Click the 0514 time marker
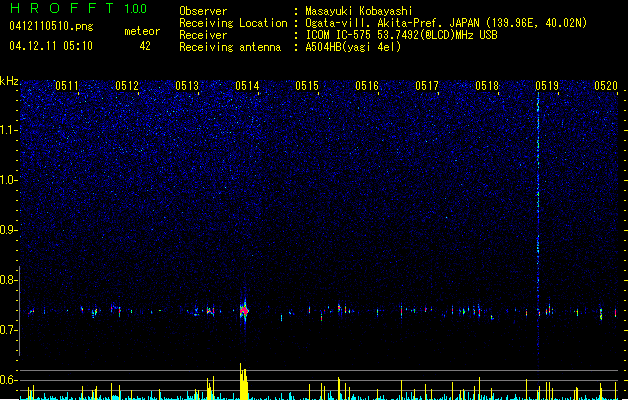Screen dimensions: 629x400 tap(247, 86)
